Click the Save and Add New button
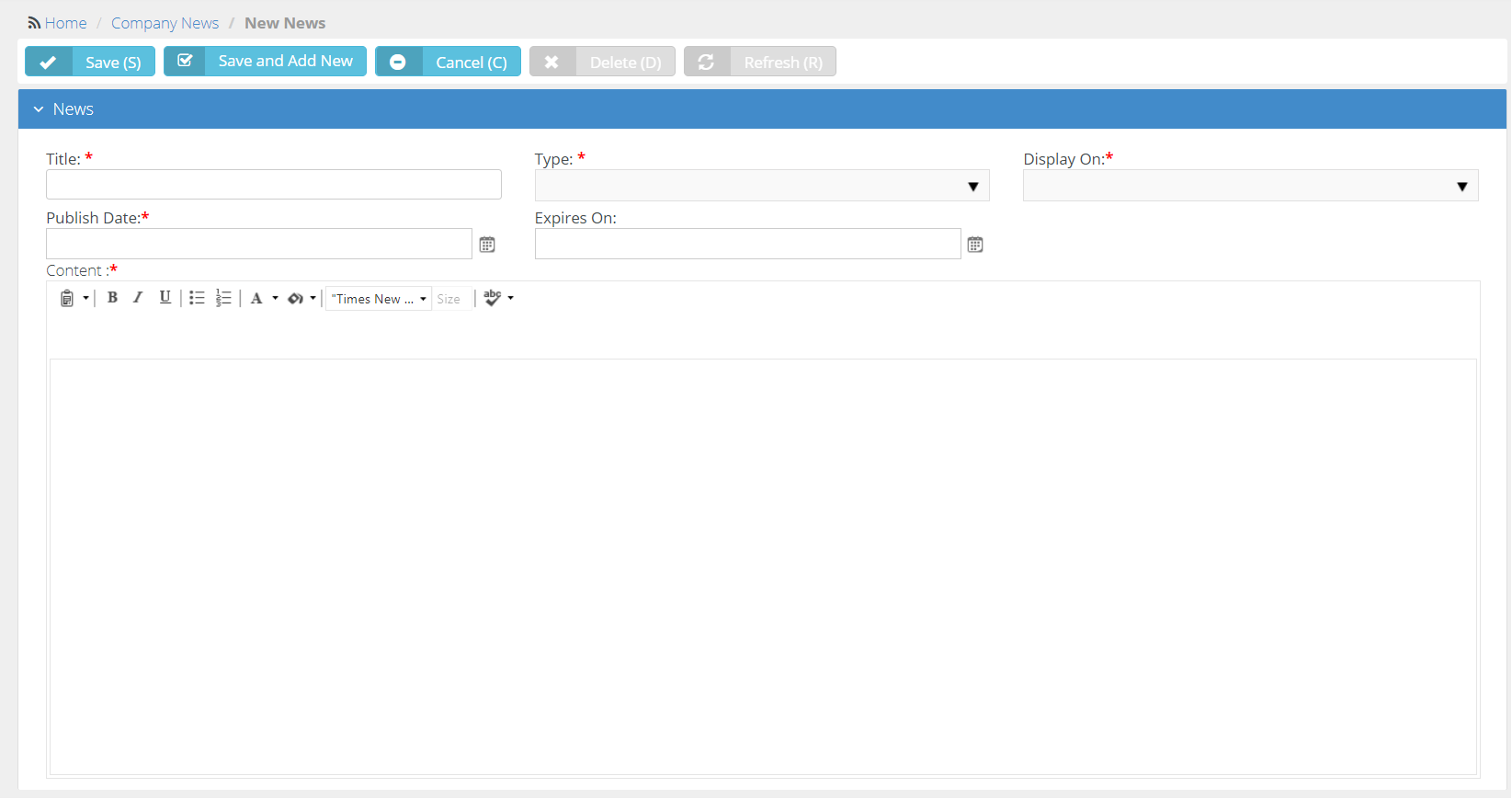Screen dimensions: 1512x799 tap(265, 61)
